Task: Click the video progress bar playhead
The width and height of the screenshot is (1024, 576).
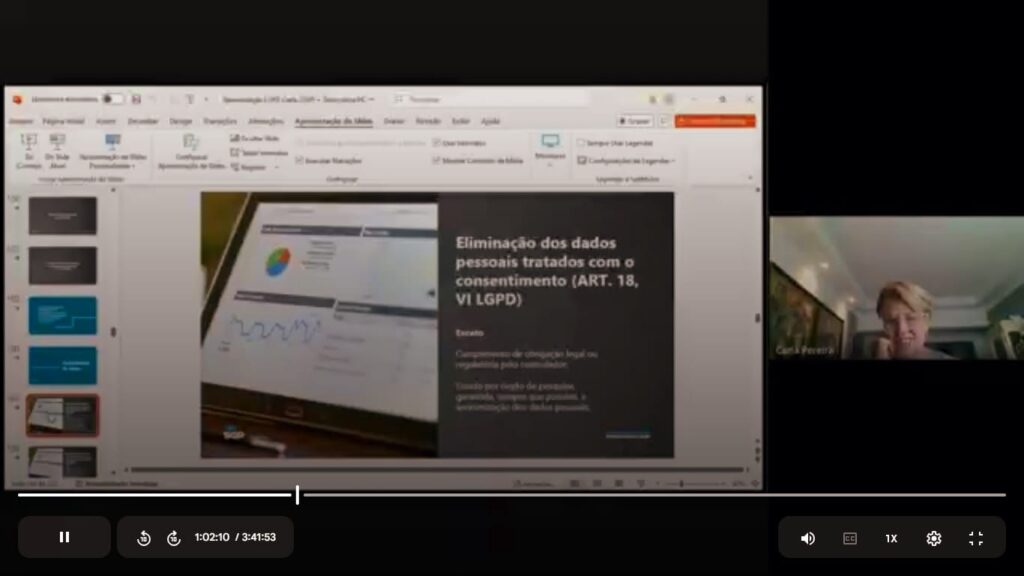Action: tap(297, 494)
